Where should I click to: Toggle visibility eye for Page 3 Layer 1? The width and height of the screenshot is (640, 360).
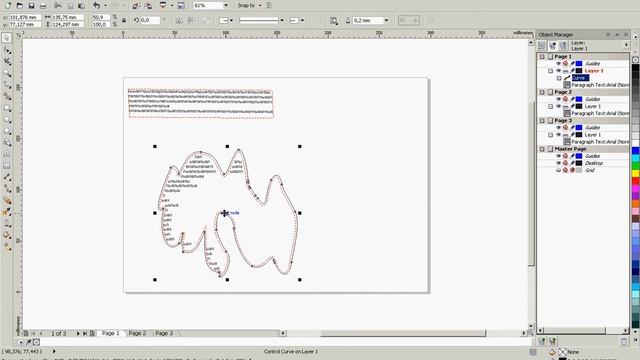558,135
